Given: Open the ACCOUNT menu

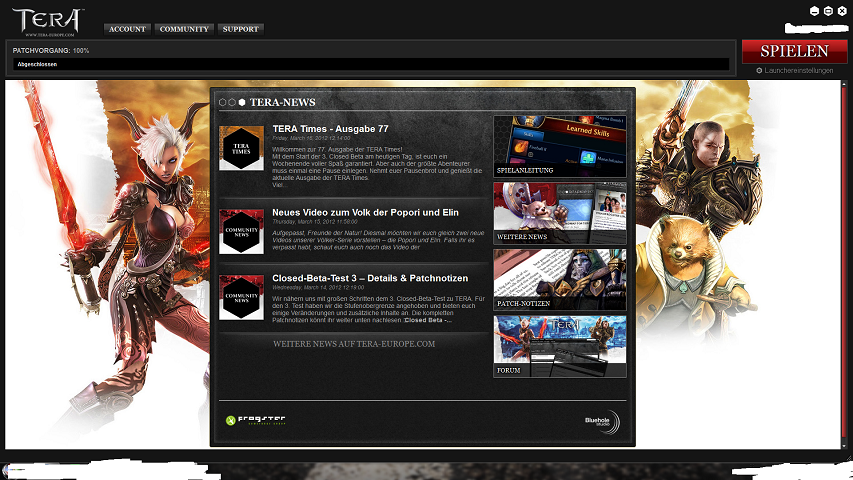Looking at the screenshot, I should 127,29.
